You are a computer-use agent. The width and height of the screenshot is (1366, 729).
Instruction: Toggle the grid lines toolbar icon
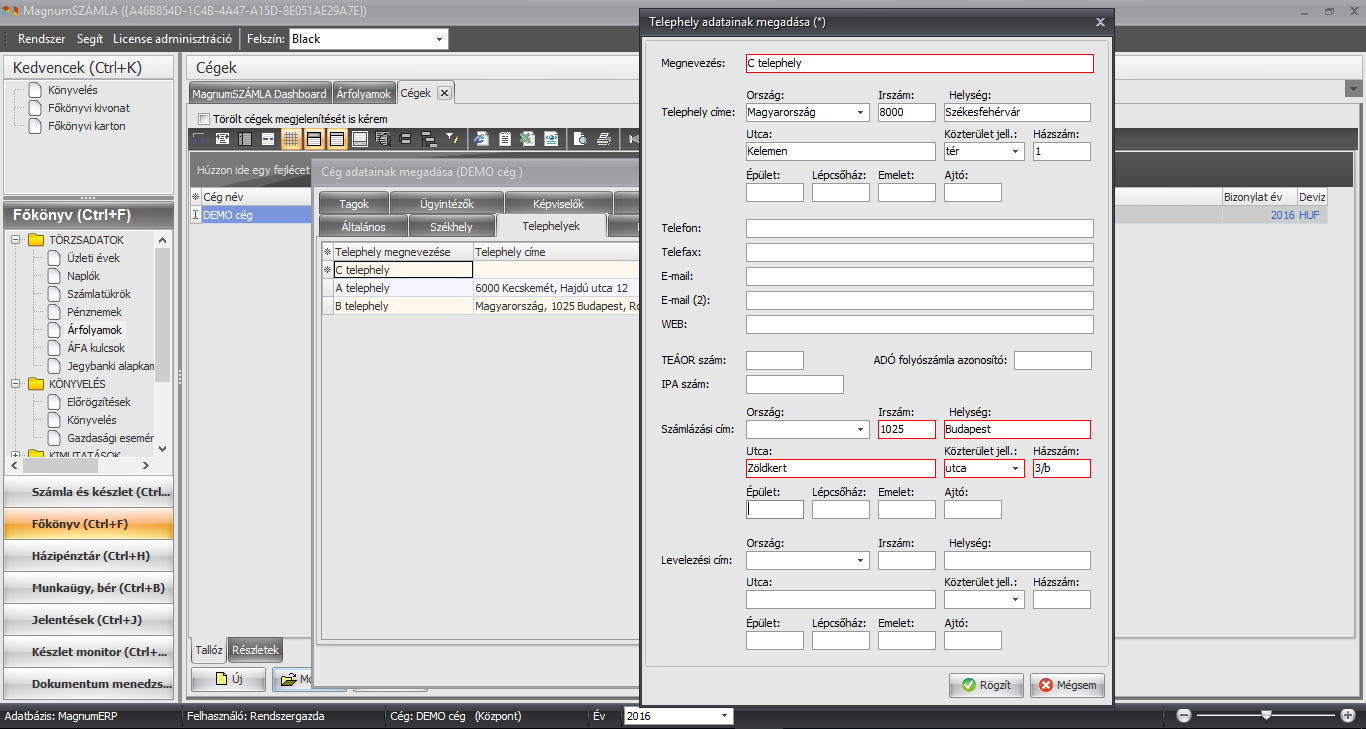click(x=291, y=139)
